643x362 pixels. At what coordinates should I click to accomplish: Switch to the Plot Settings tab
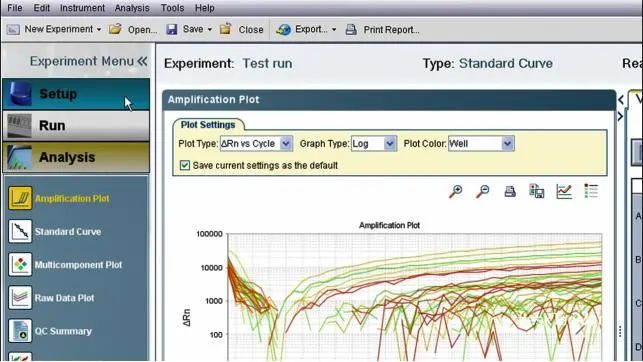click(x=208, y=125)
